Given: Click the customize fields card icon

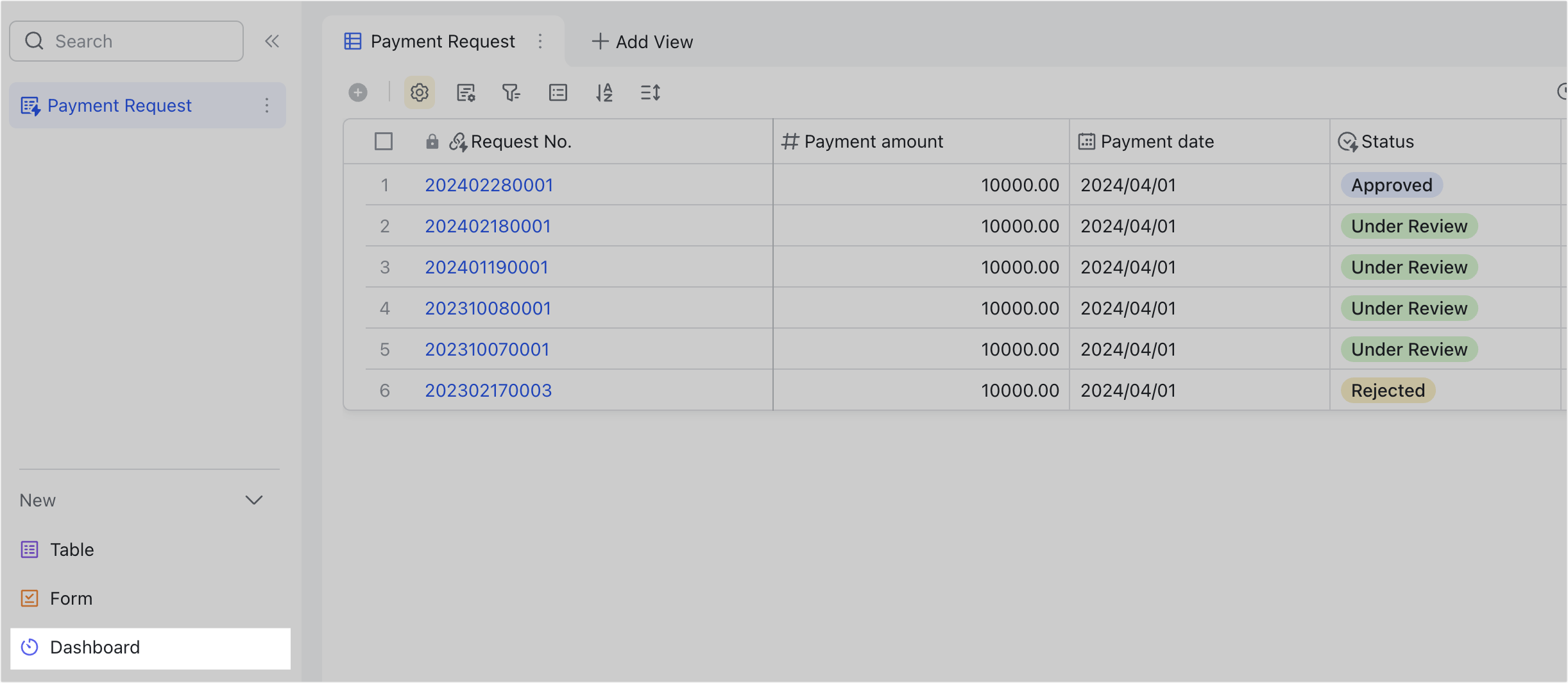Looking at the screenshot, I should coord(466,92).
